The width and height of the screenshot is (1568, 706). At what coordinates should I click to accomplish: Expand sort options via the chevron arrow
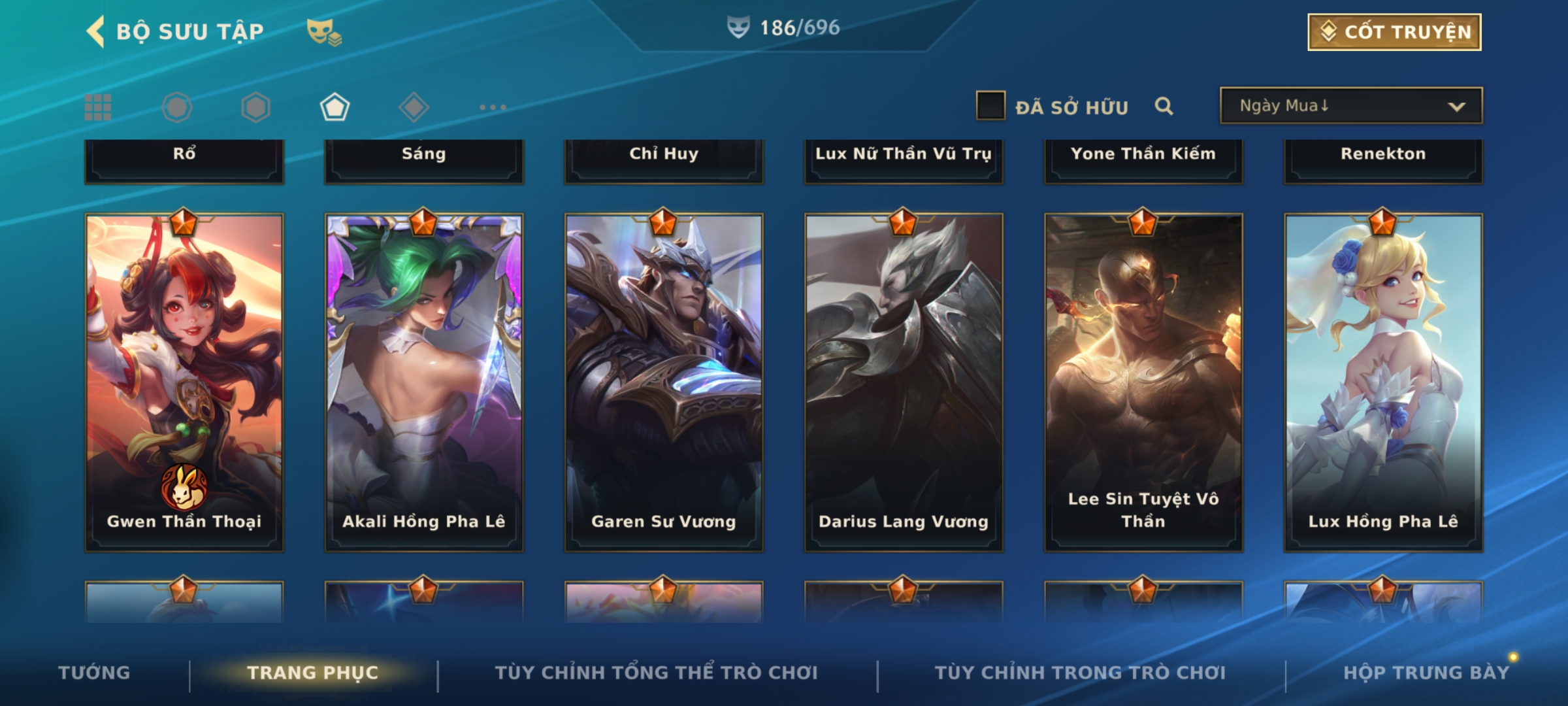pyautogui.click(x=1456, y=107)
